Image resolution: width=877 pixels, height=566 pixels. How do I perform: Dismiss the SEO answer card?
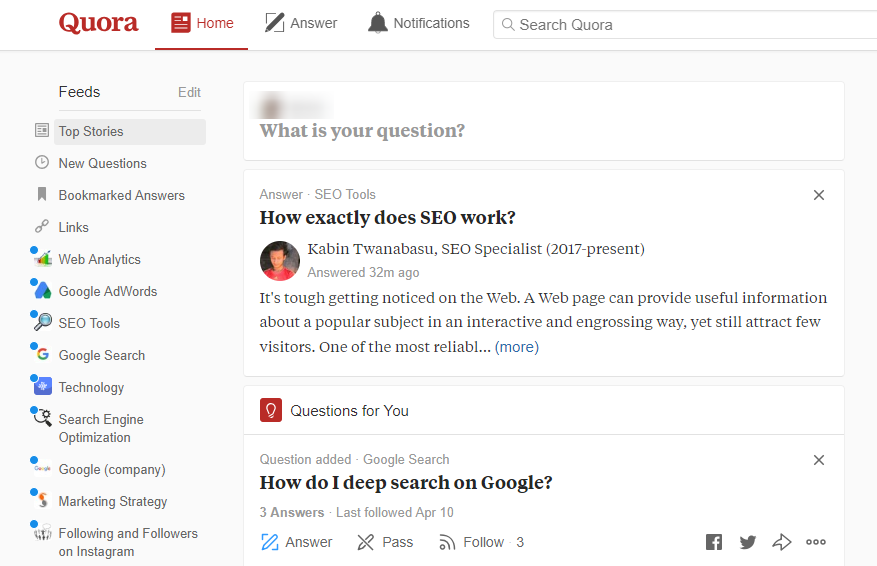pos(819,195)
